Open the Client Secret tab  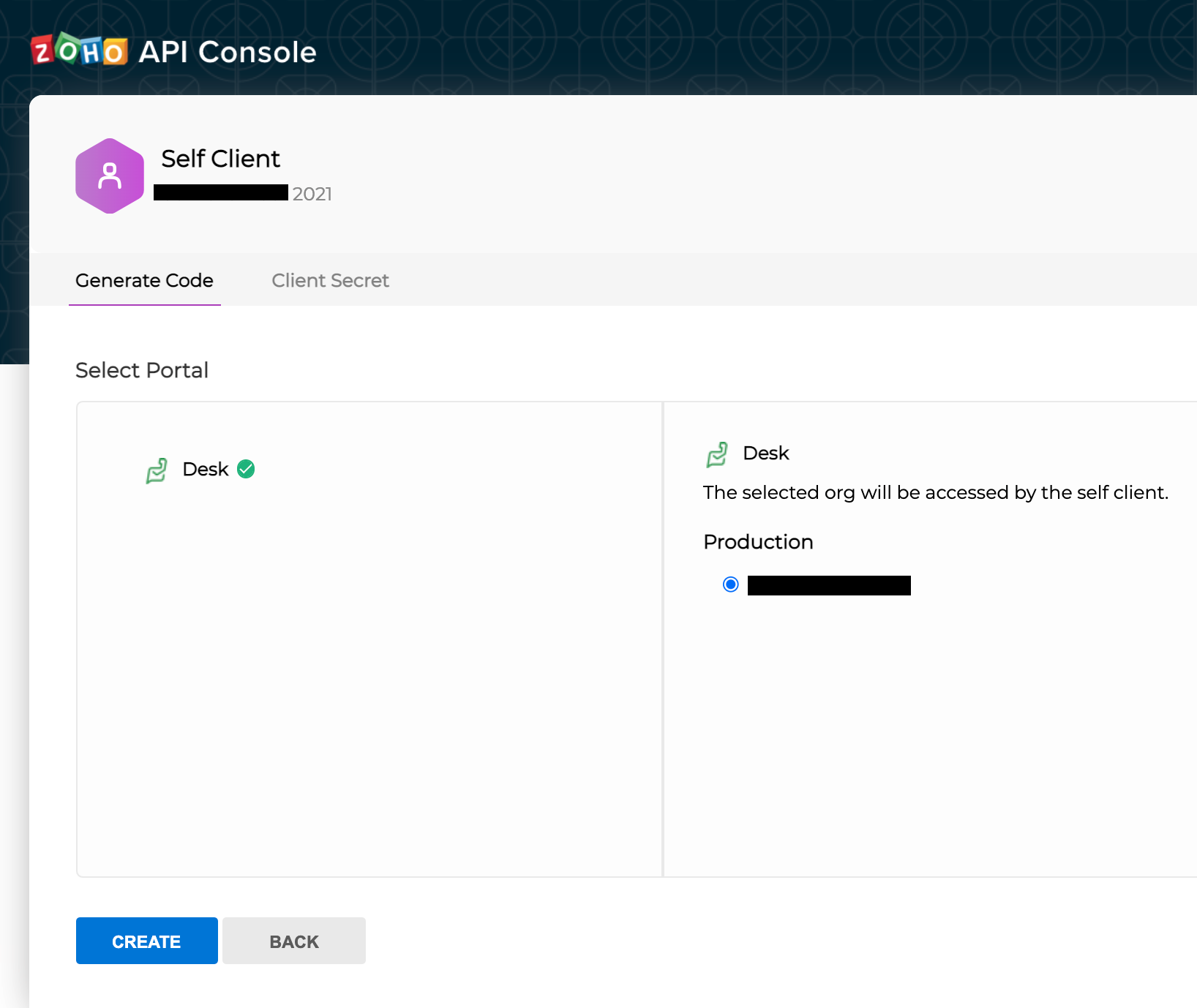tap(330, 280)
